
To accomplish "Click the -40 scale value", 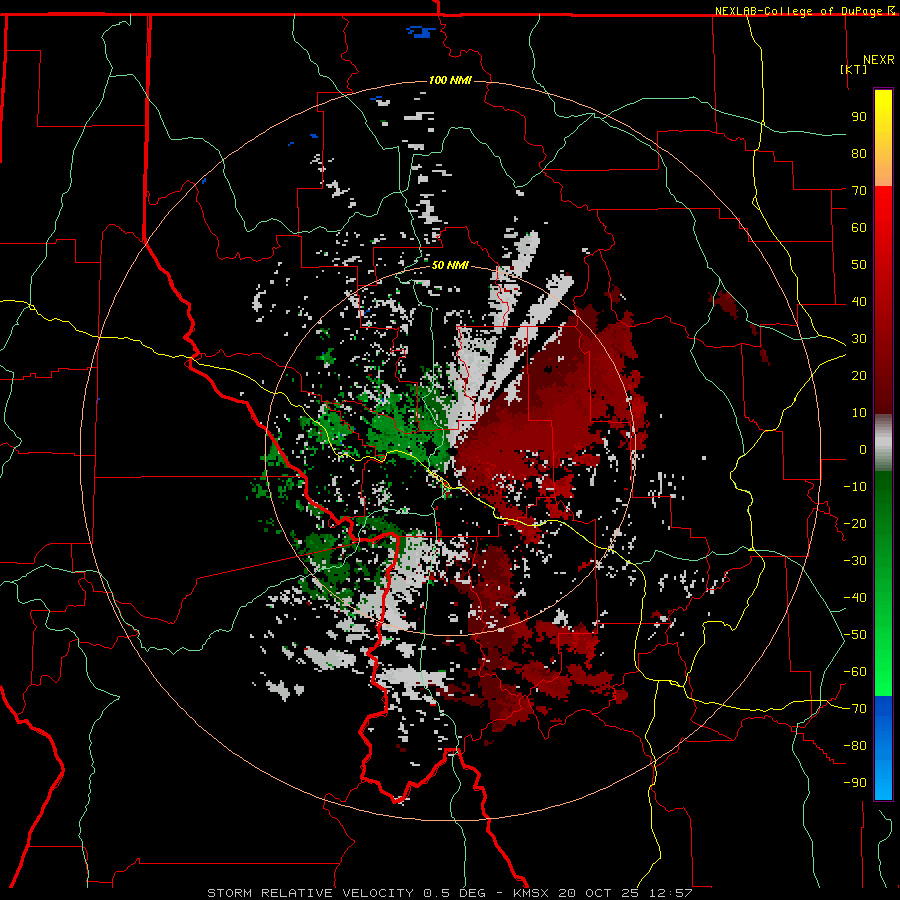I will (855, 598).
